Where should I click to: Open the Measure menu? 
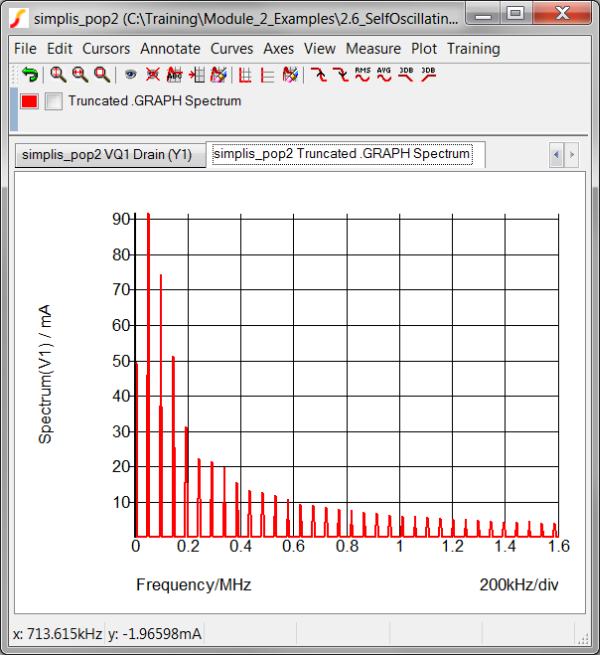(373, 48)
